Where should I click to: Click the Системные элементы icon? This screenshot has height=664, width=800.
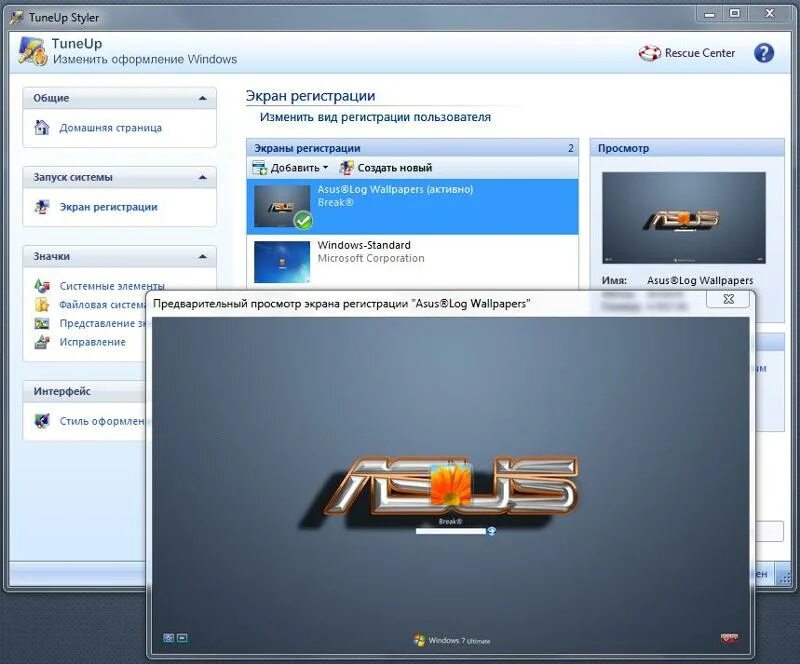click(41, 285)
